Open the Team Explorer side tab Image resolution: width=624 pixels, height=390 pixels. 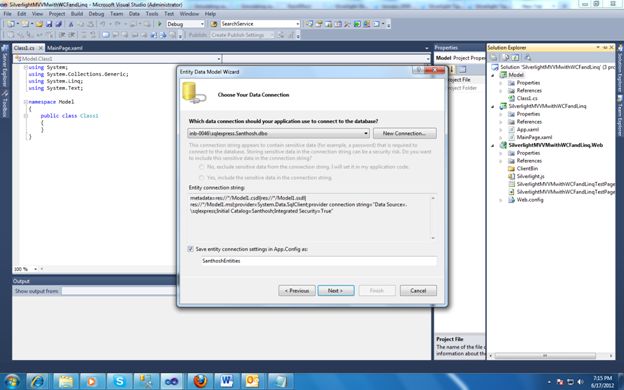click(620, 117)
